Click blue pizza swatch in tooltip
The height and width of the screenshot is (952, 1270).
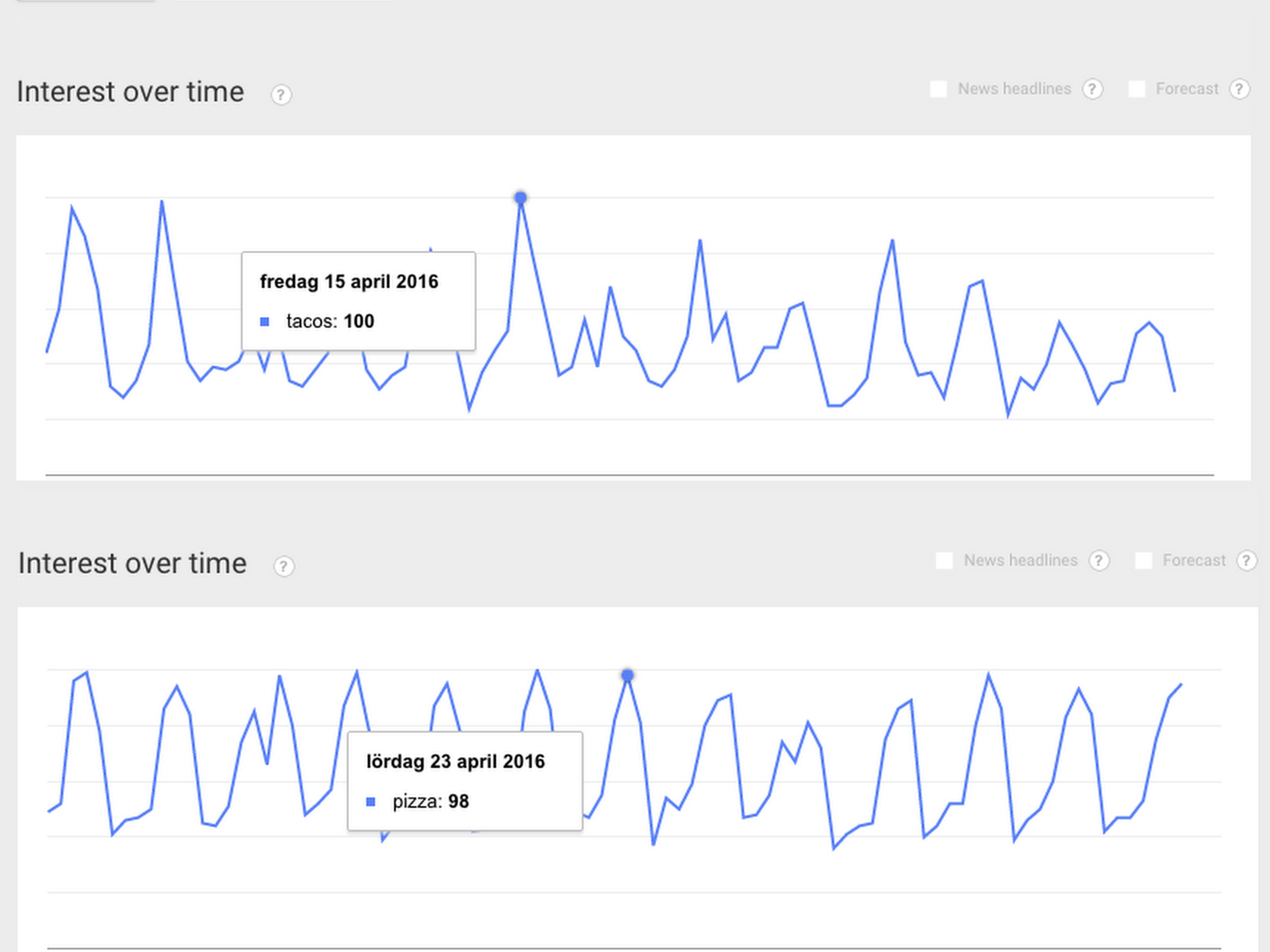[x=371, y=802]
